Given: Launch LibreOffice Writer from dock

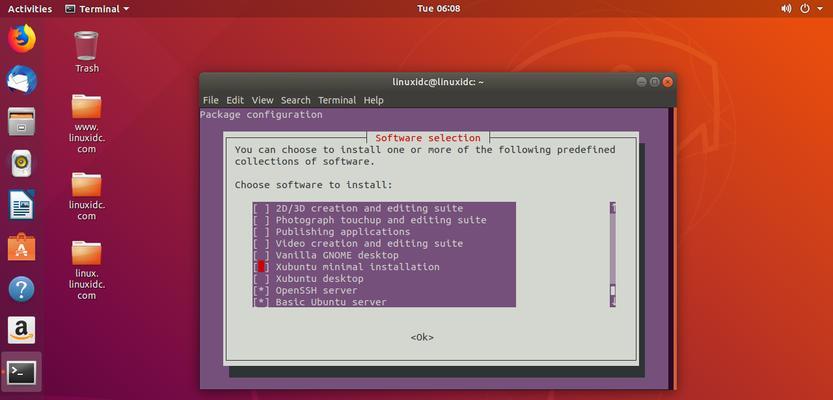Looking at the screenshot, I should (21, 205).
